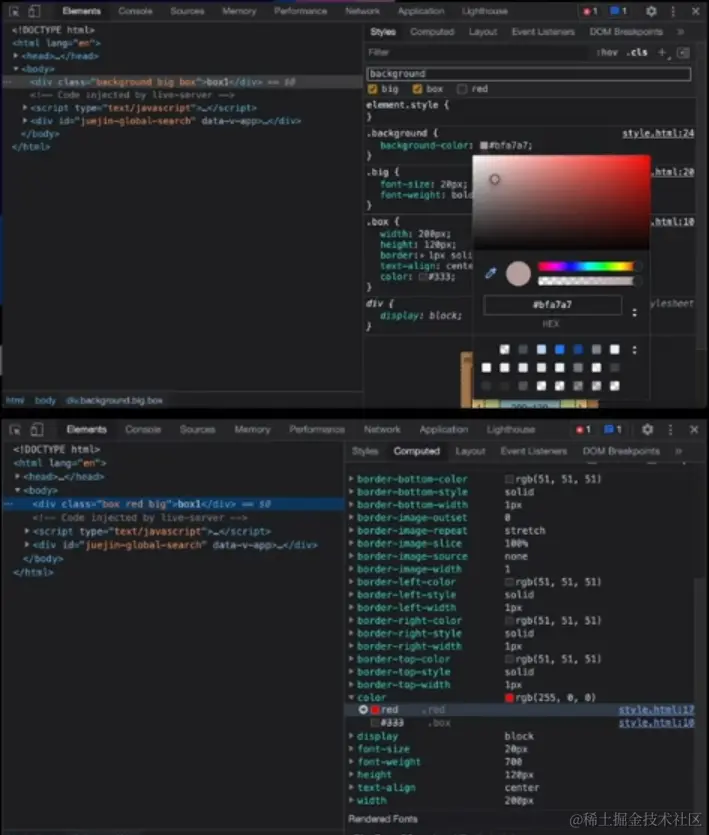The width and height of the screenshot is (709, 835).
Task: Toggle device toolbar icon in lower DevTools
Action: [x=36, y=429]
